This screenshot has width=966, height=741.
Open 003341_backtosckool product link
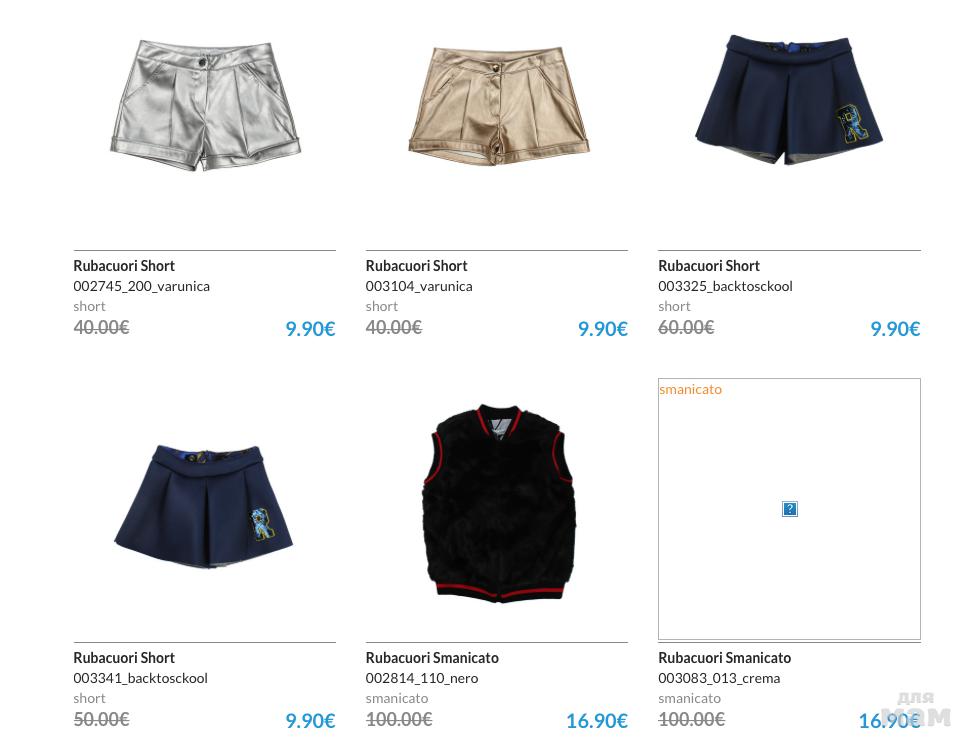pos(140,678)
